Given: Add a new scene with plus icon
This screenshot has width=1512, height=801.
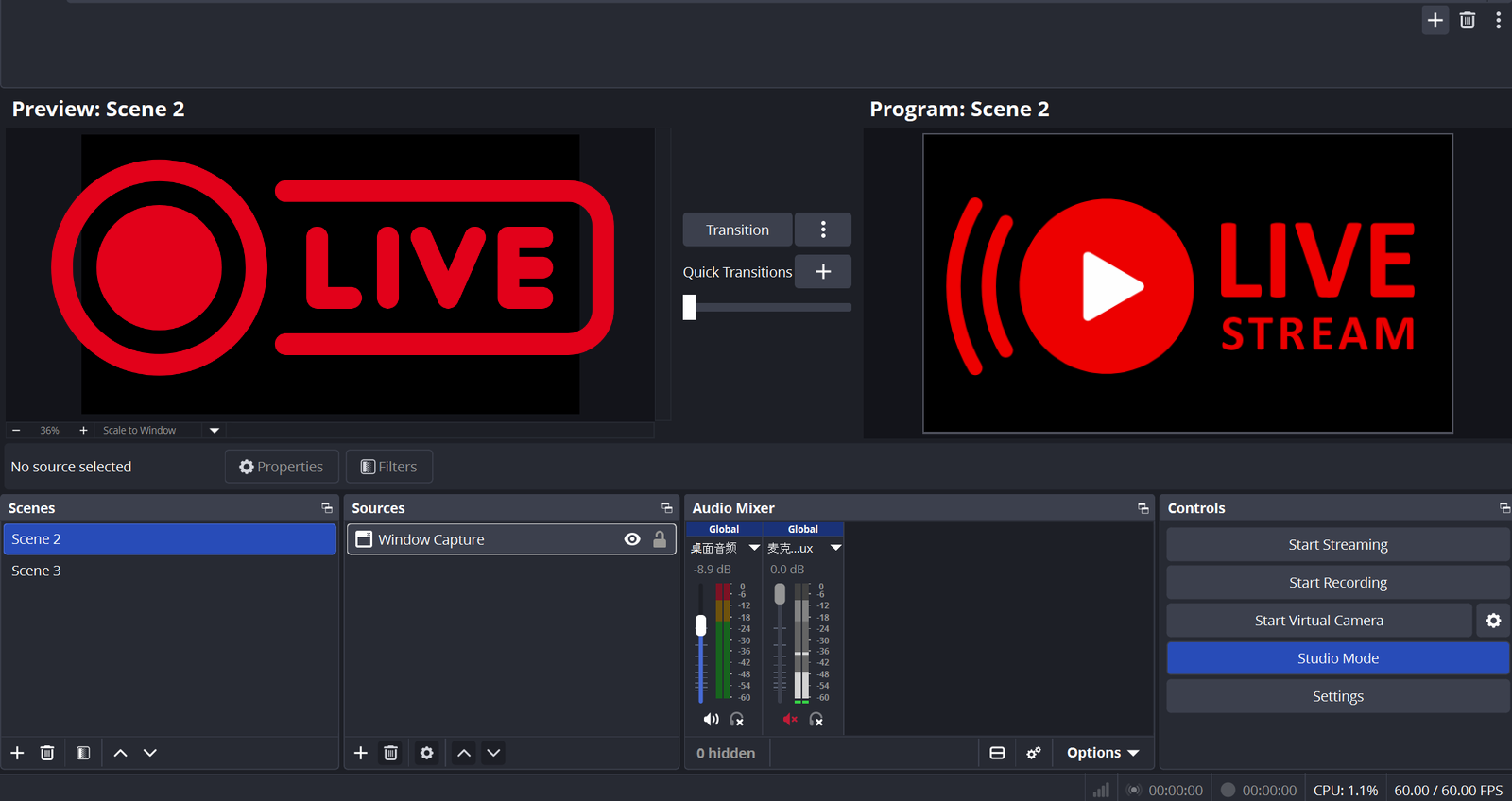Looking at the screenshot, I should point(17,753).
